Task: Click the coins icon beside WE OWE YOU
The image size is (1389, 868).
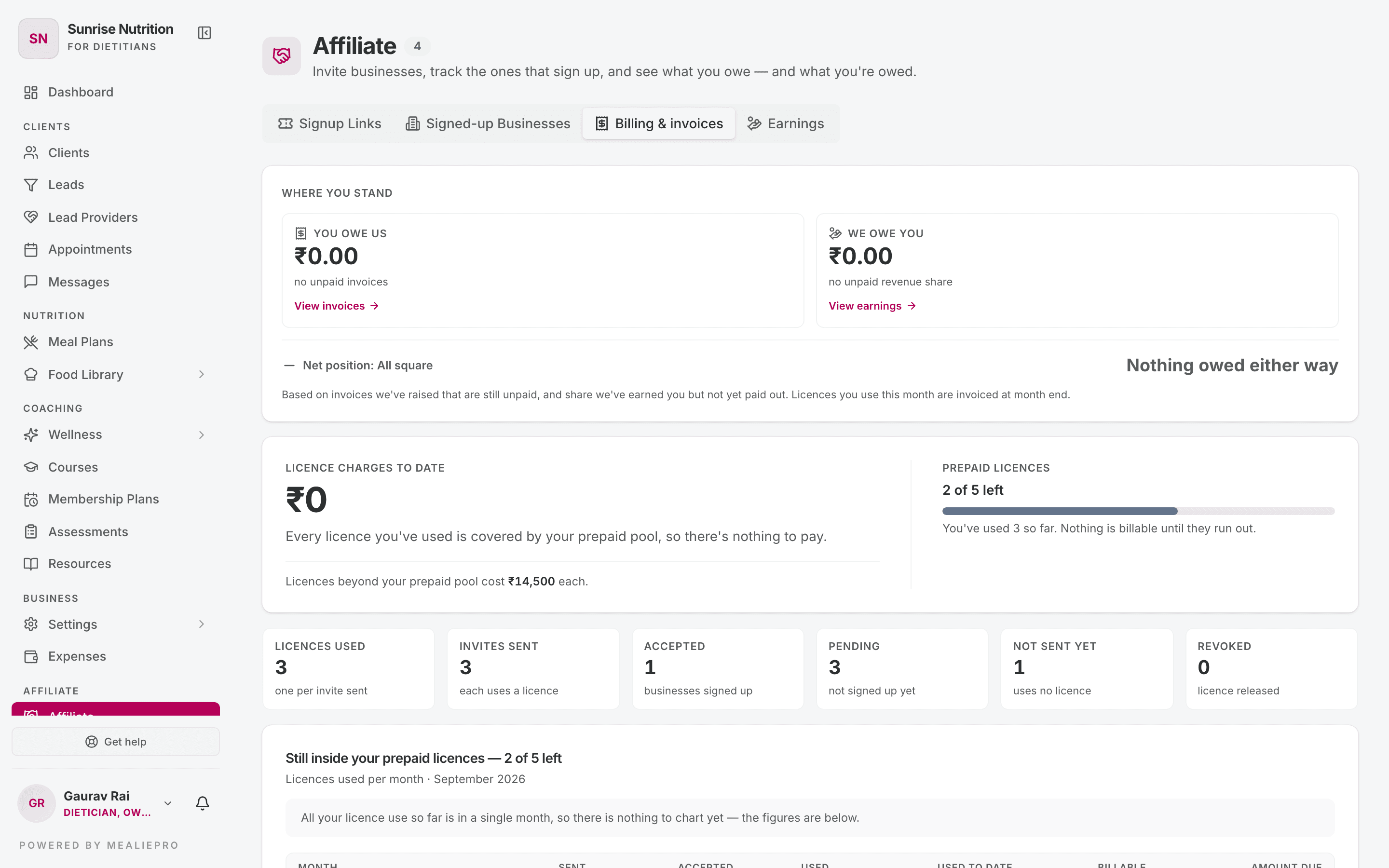Action: (835, 233)
